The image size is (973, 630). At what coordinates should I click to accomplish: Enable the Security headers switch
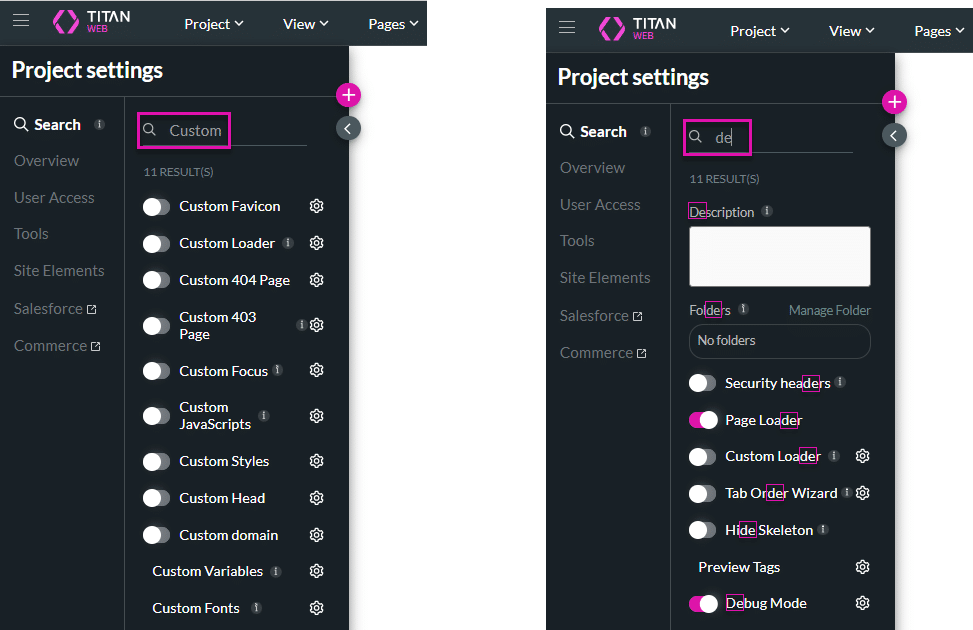(x=703, y=383)
